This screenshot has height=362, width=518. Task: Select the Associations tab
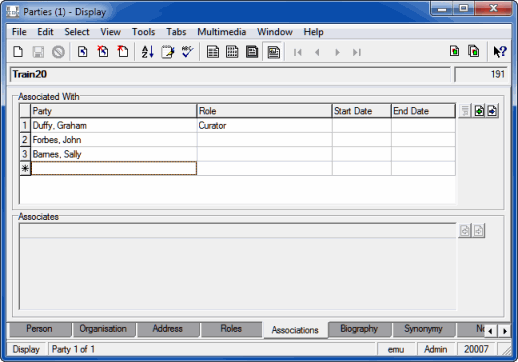295,330
